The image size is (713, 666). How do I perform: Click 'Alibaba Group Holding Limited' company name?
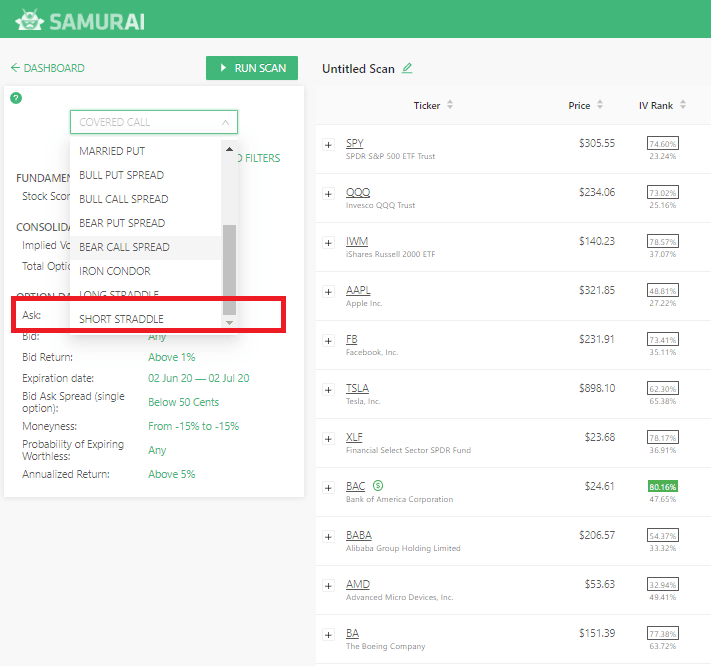403,548
